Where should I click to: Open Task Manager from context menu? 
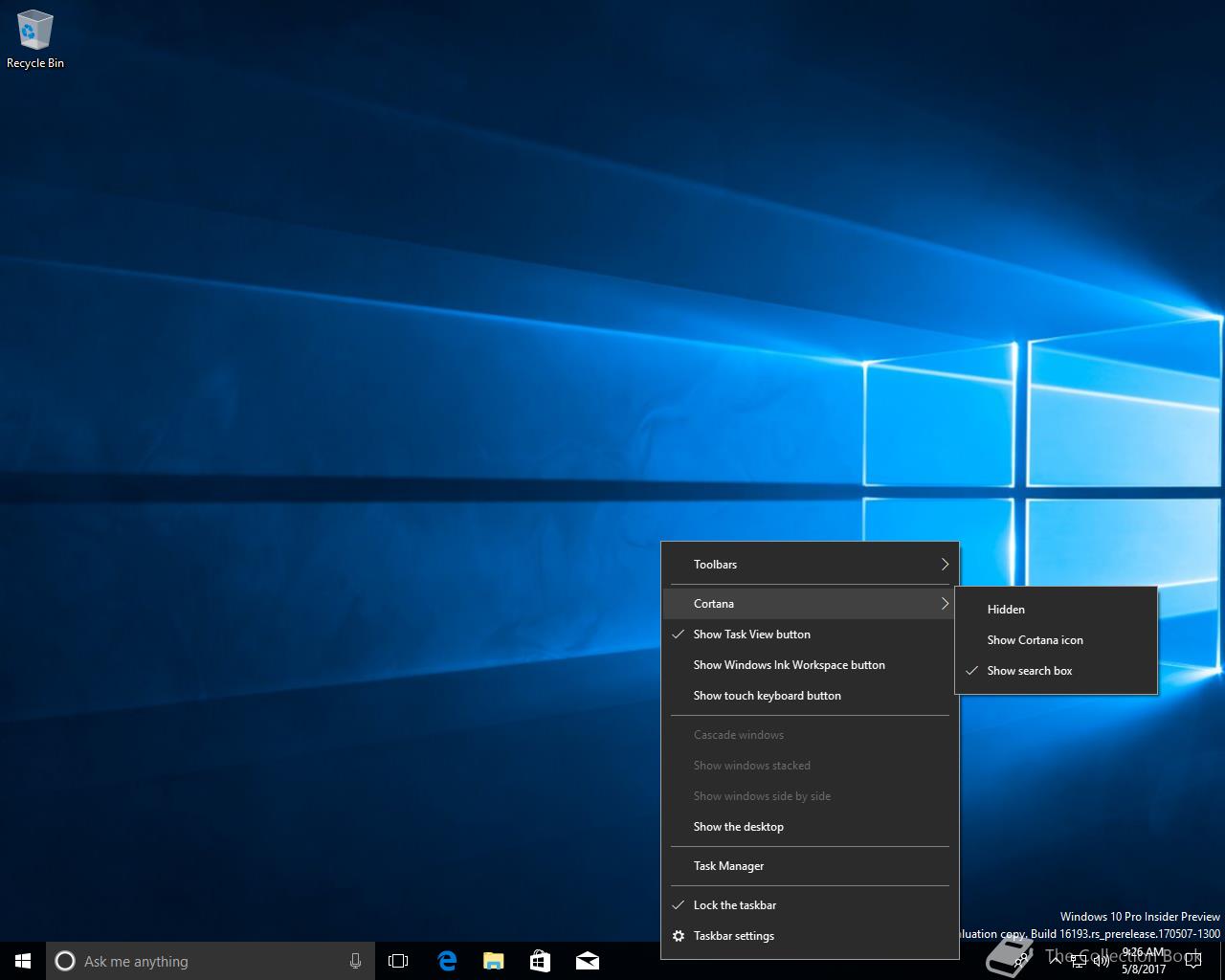pos(728,866)
